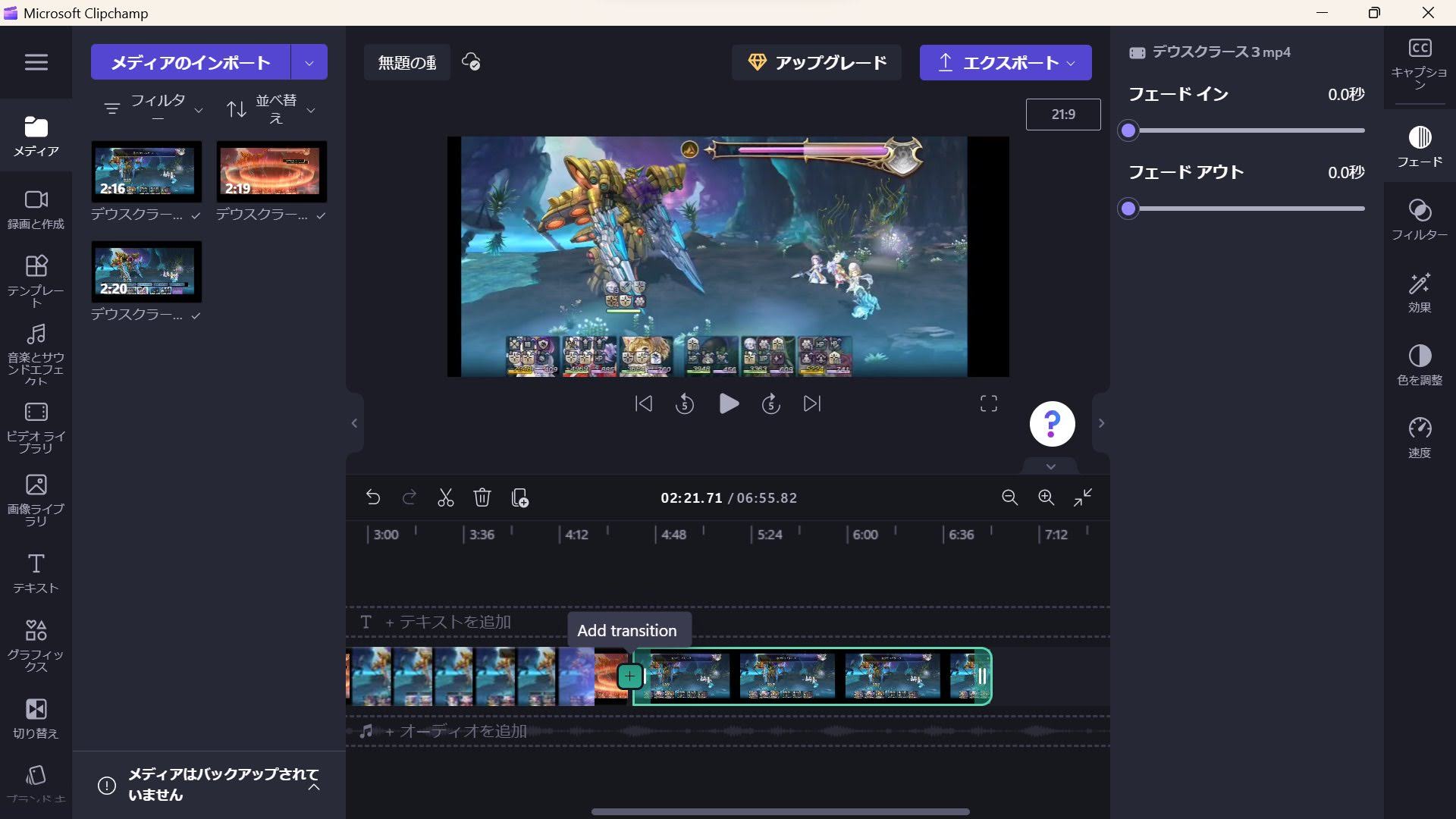Open フェード tab in property panel
Image resolution: width=1456 pixels, height=819 pixels.
pos(1420,146)
